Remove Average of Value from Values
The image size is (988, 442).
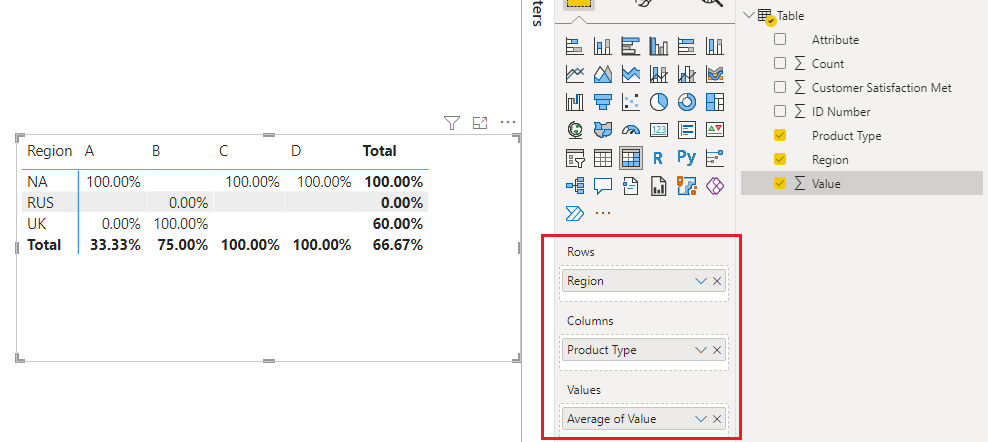pyautogui.click(x=716, y=419)
